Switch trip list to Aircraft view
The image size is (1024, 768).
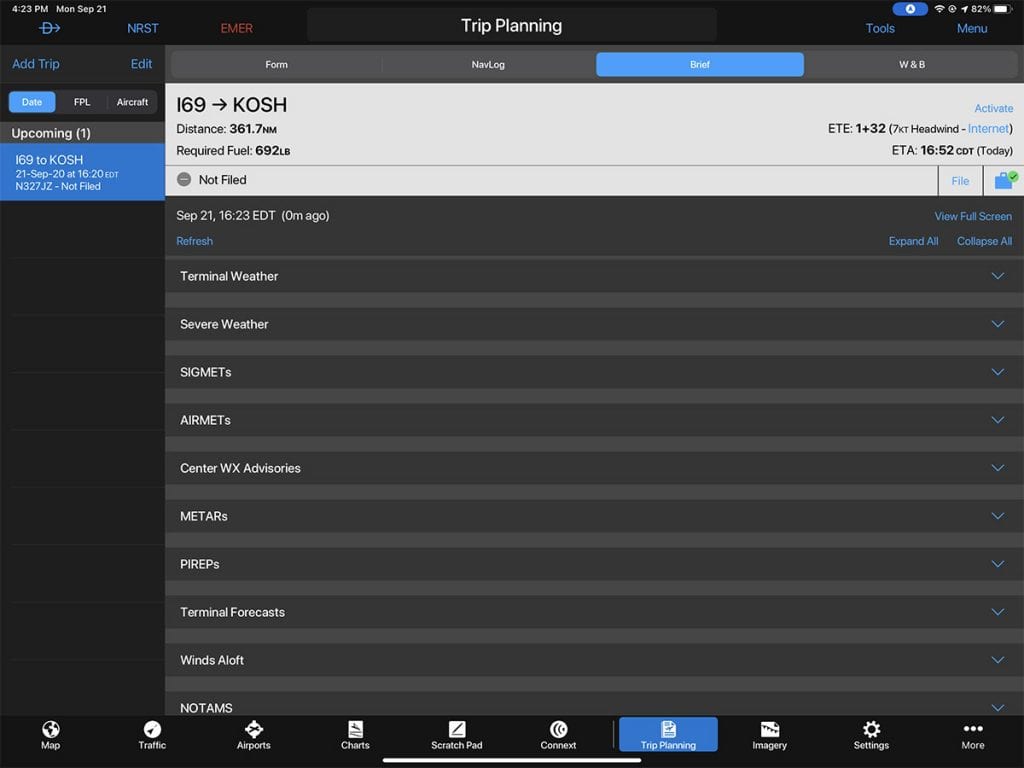pyautogui.click(x=131, y=101)
